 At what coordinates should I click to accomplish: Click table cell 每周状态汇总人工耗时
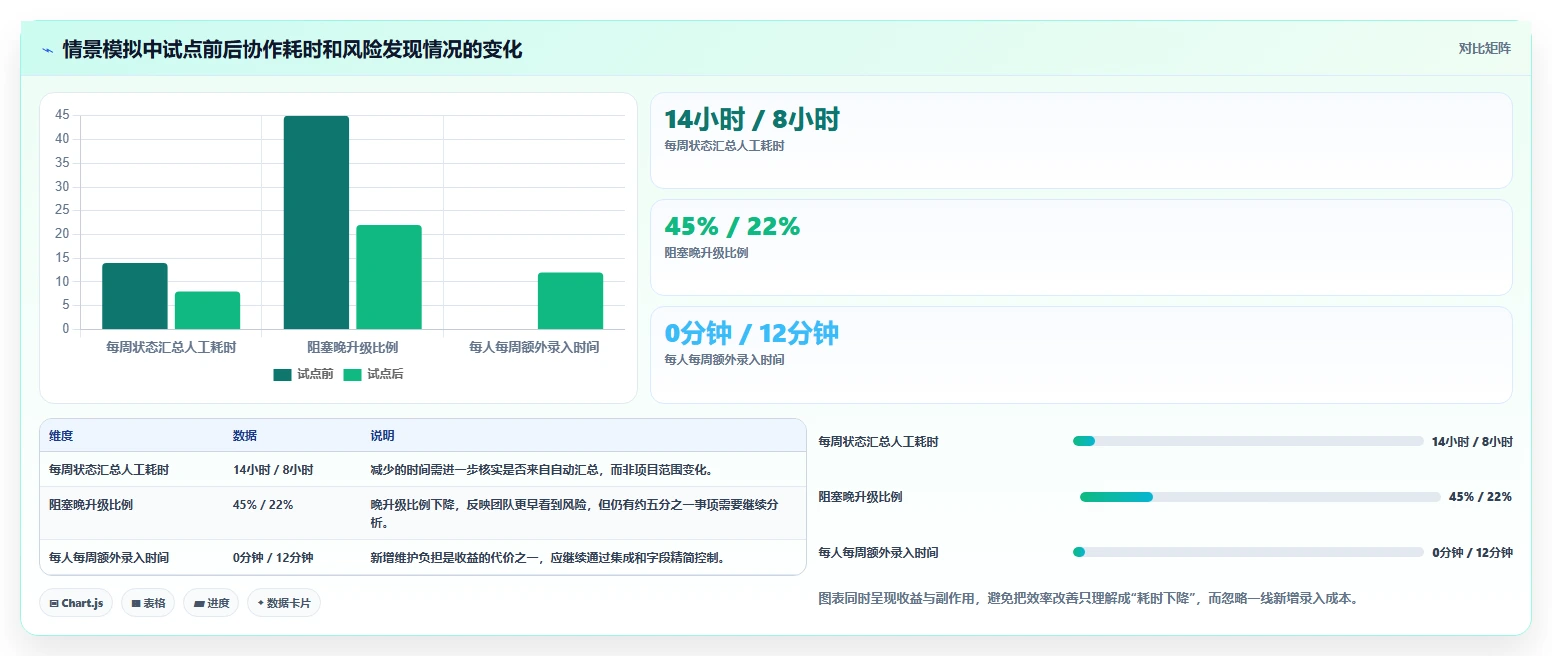click(109, 470)
